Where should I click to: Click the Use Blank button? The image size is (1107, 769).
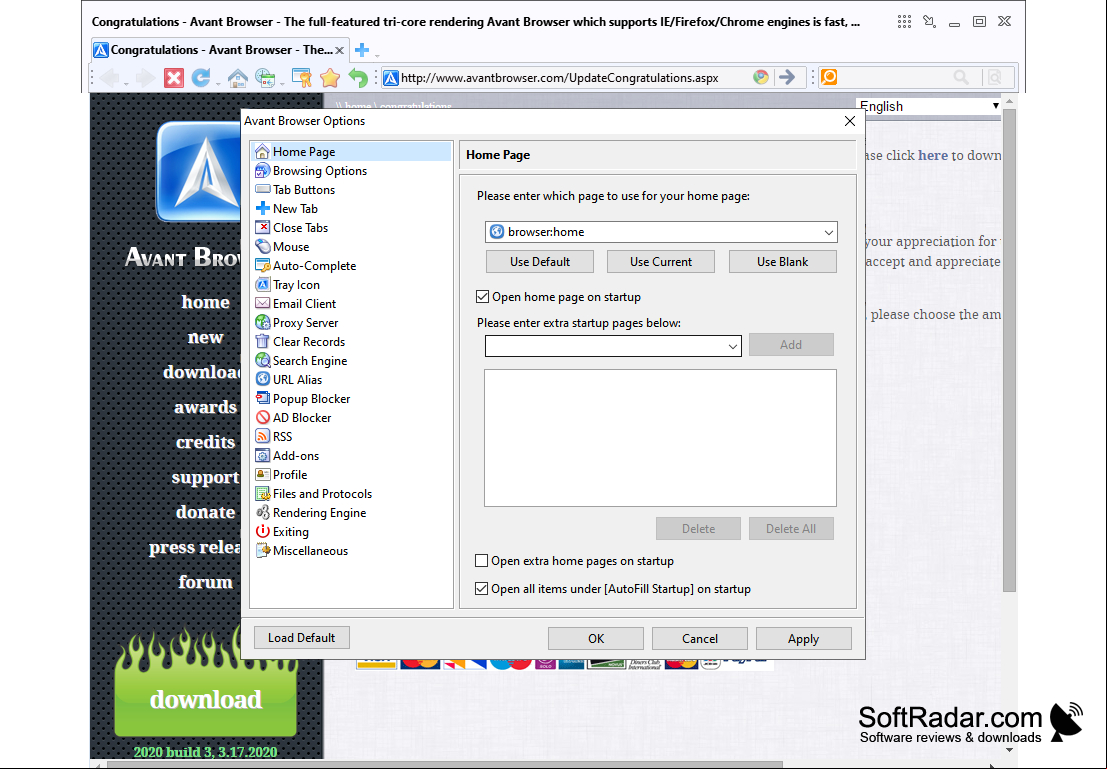[783, 262]
